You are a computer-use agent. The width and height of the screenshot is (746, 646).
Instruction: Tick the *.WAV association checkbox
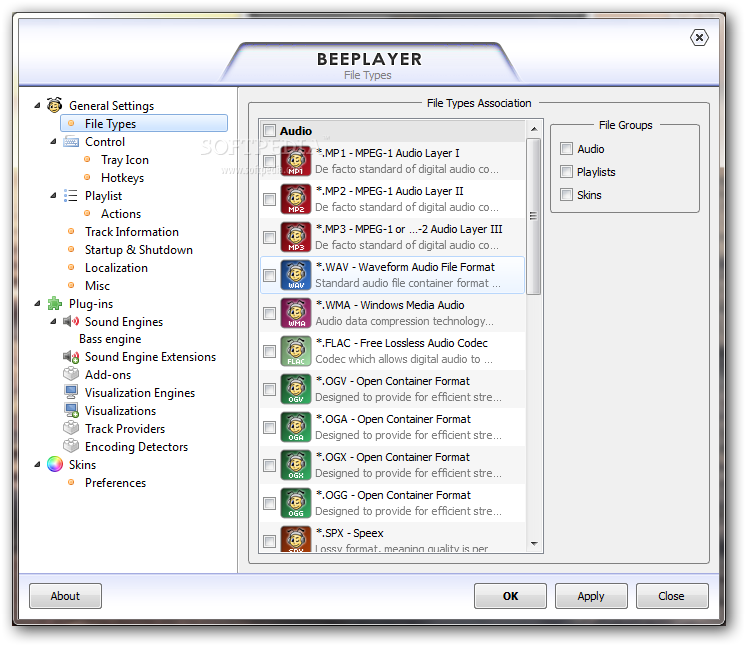pyautogui.click(x=269, y=275)
